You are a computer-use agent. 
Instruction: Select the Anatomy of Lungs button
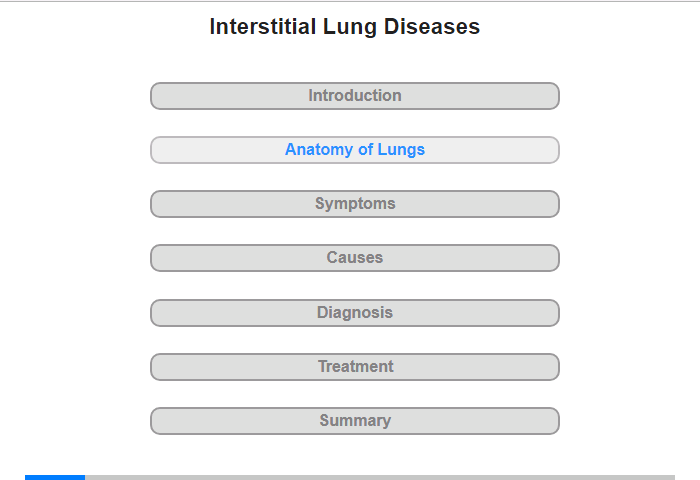click(x=355, y=150)
